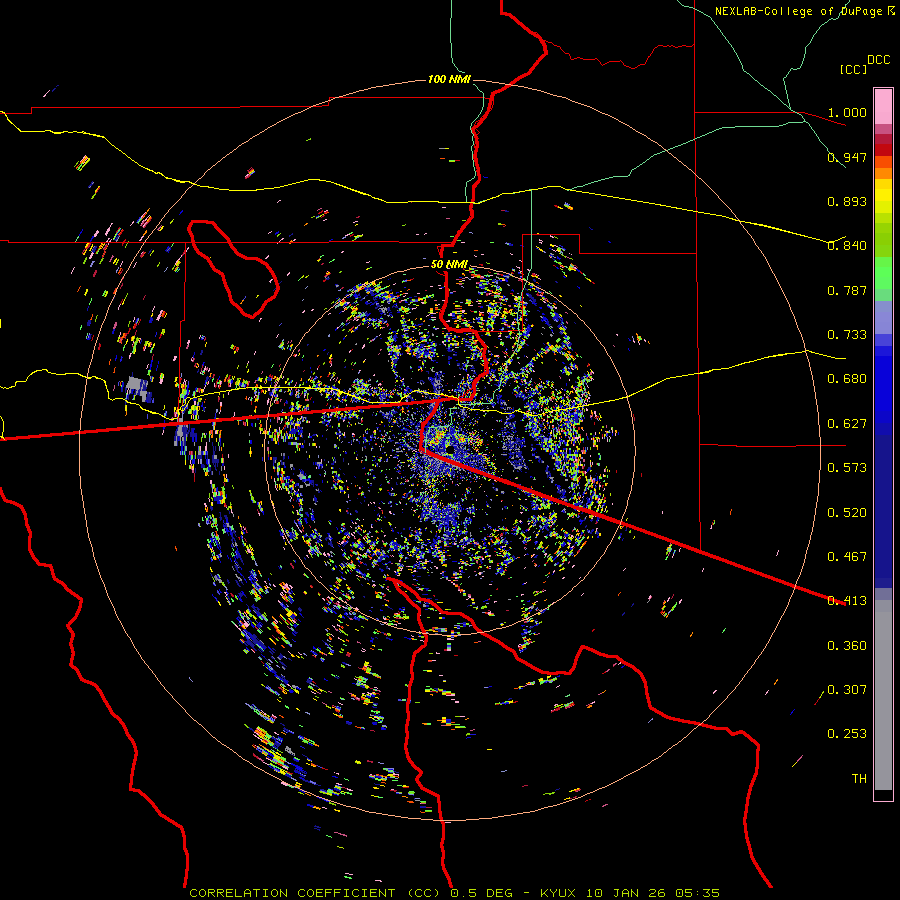Click the CORRELATION COEFFICIENT (CC) caption text
Image resolution: width=900 pixels, height=900 pixels.
click(315, 893)
